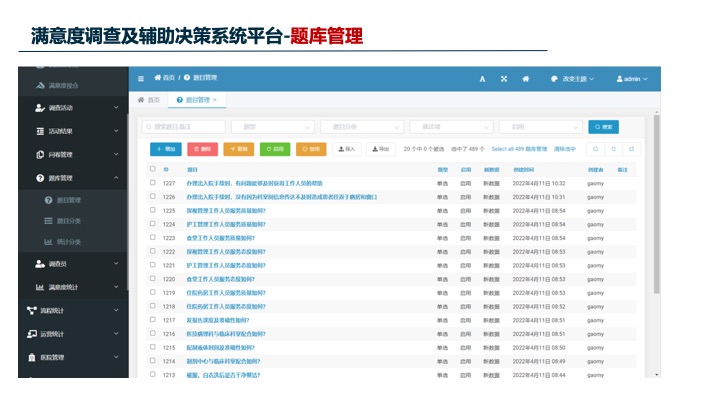The image size is (720, 405).
Task: Click the table refresh icon button
Action: [x=611, y=149]
